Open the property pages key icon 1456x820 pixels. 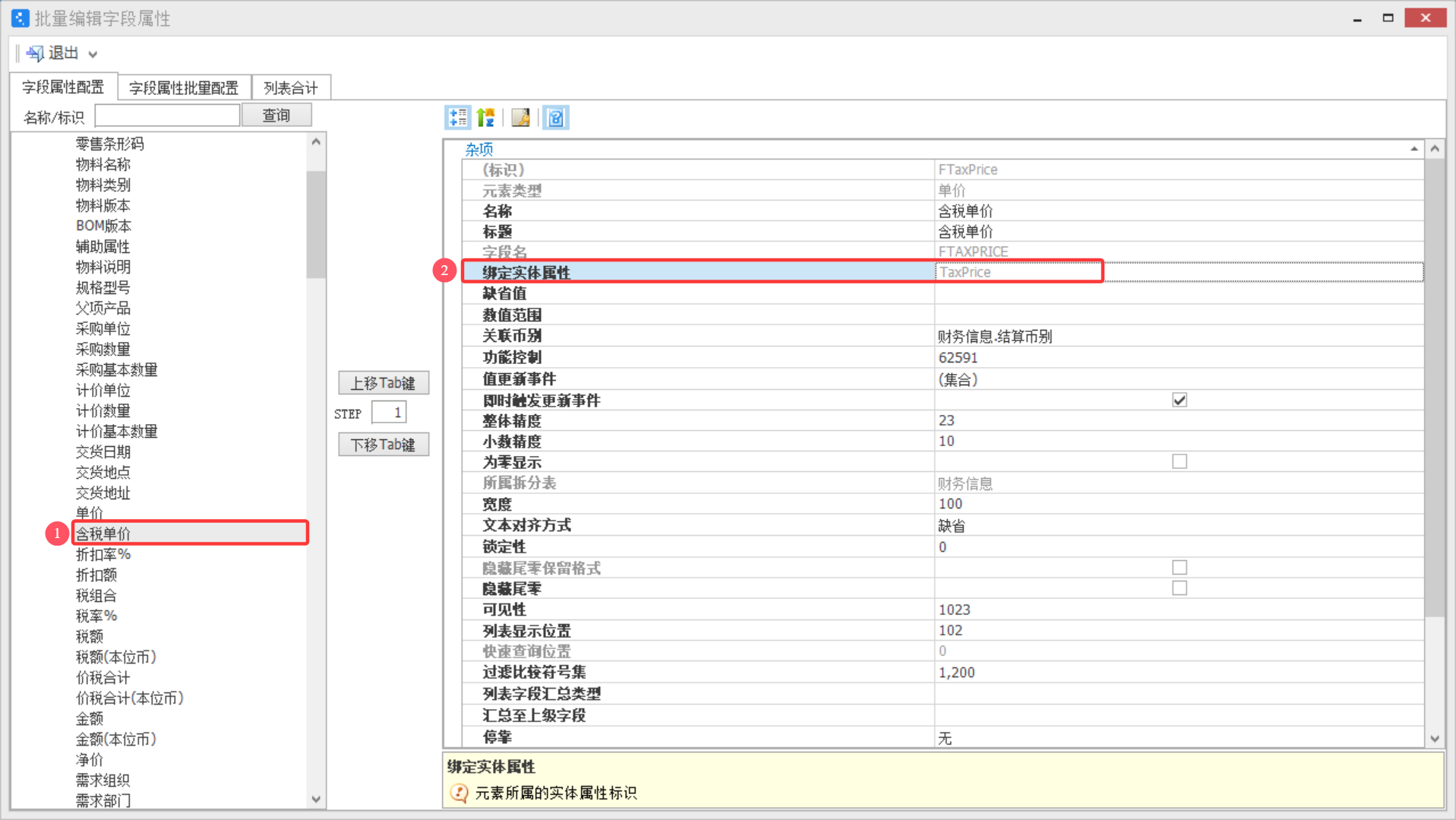point(521,118)
